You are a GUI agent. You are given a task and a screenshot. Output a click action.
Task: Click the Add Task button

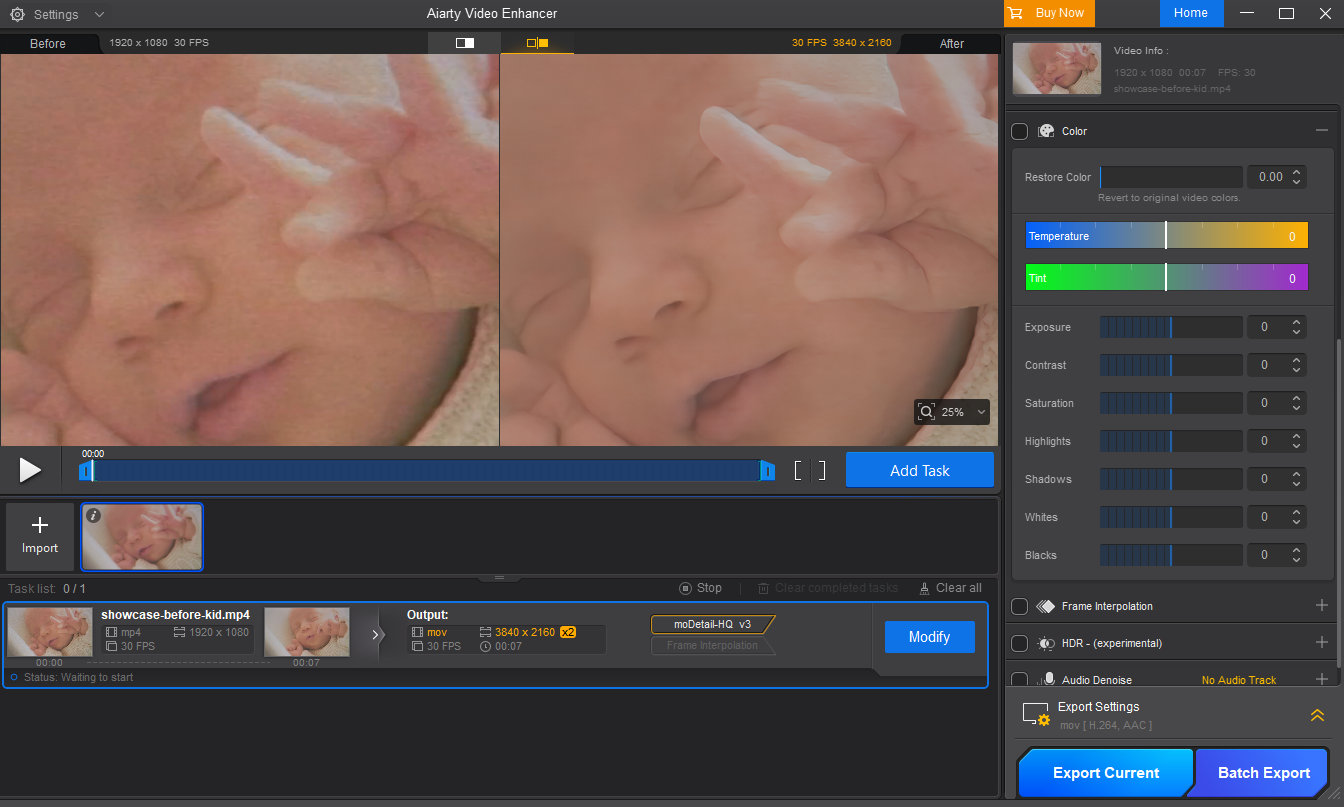coord(919,469)
